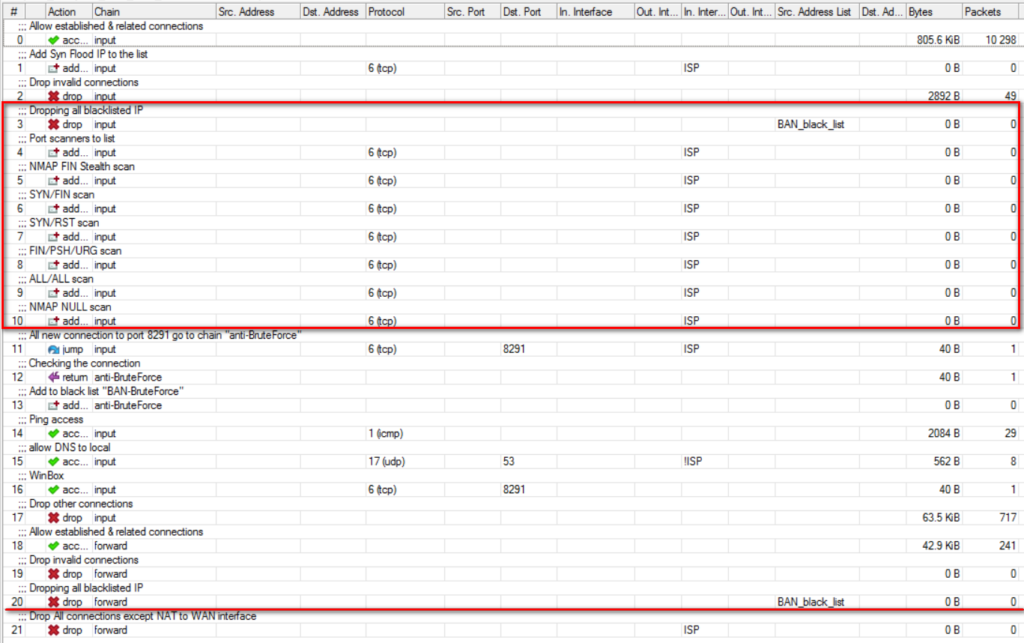Click the add-to-list icon in rule 1
The width and height of the screenshot is (1024, 643).
(54, 68)
